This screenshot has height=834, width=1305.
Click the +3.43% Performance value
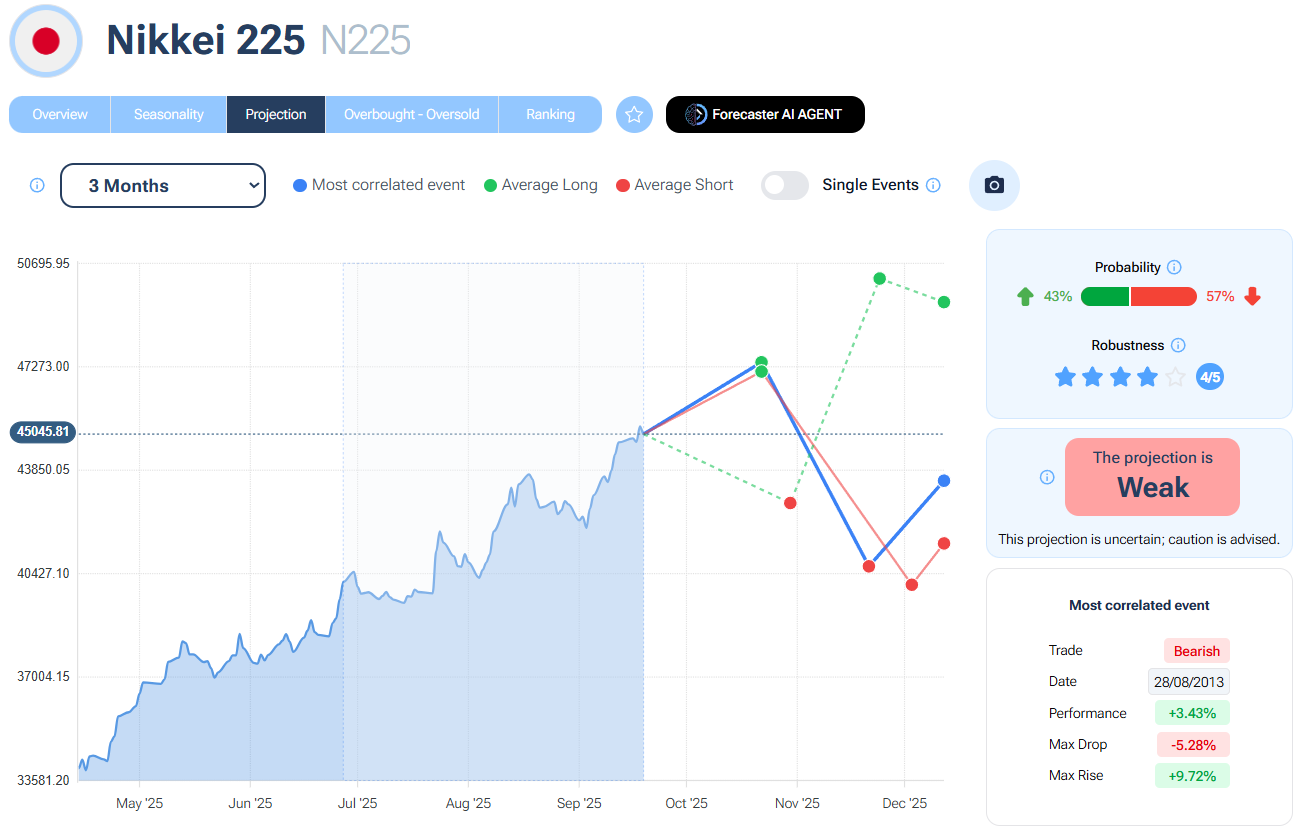click(1192, 713)
